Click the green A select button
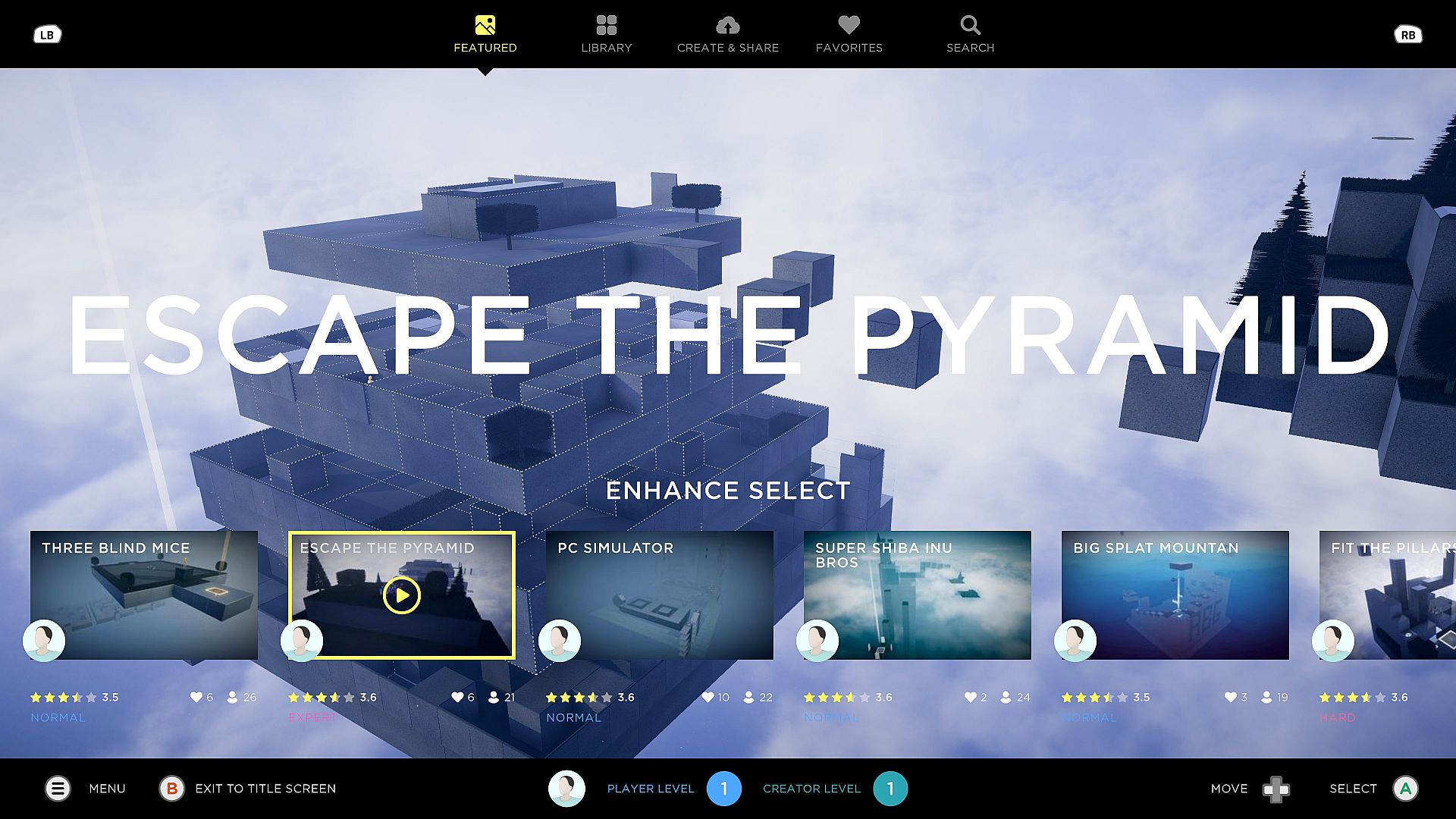 click(1405, 789)
